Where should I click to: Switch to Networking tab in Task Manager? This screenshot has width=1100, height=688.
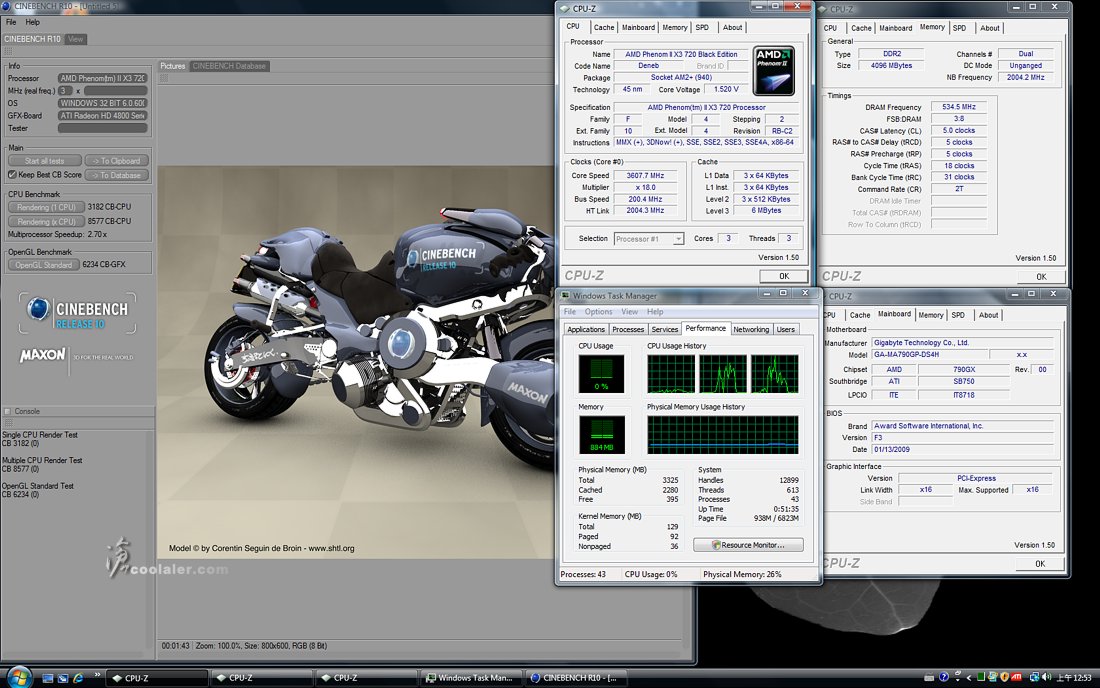click(751, 330)
